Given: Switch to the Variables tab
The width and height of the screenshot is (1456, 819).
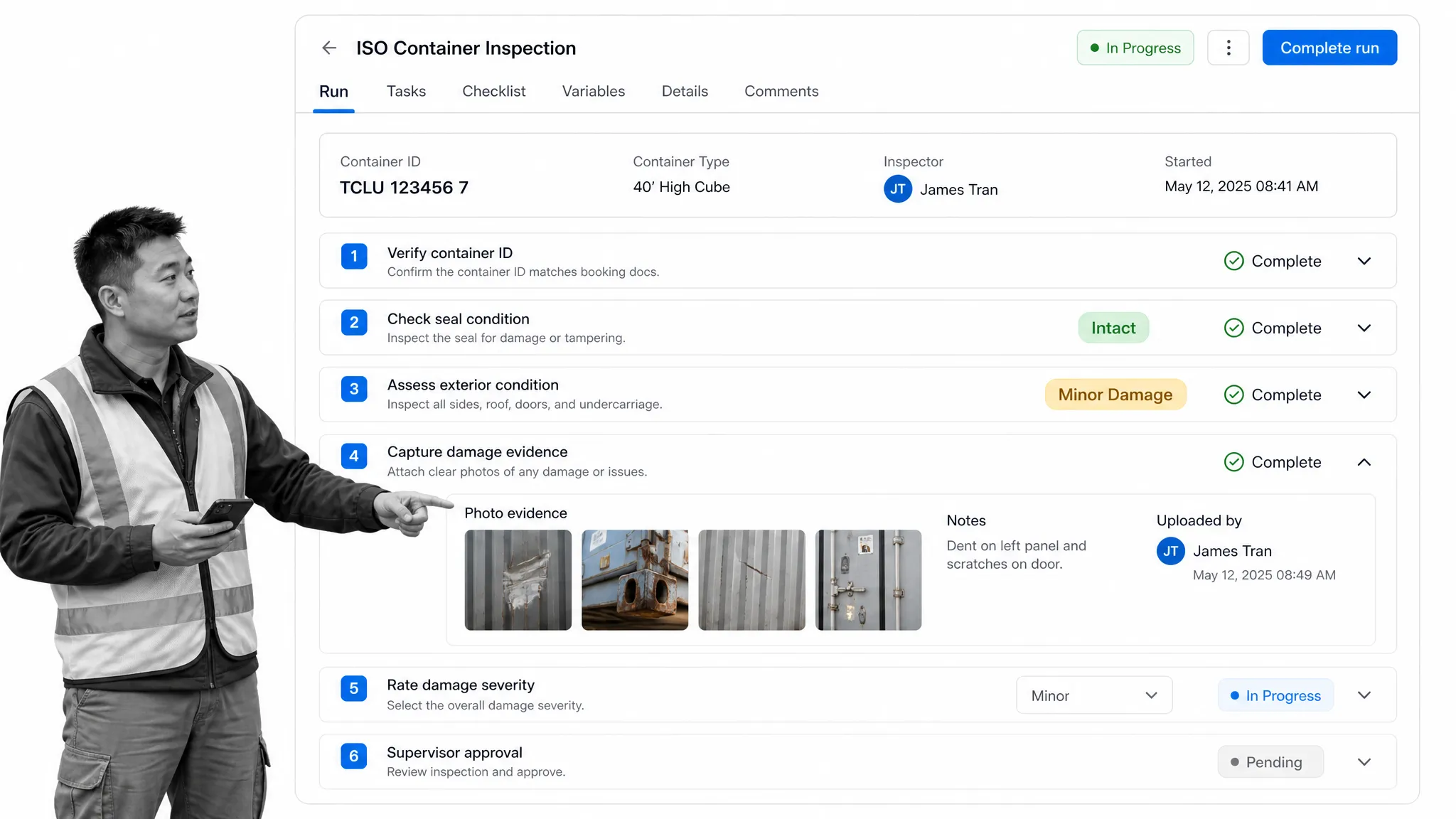Looking at the screenshot, I should (594, 91).
